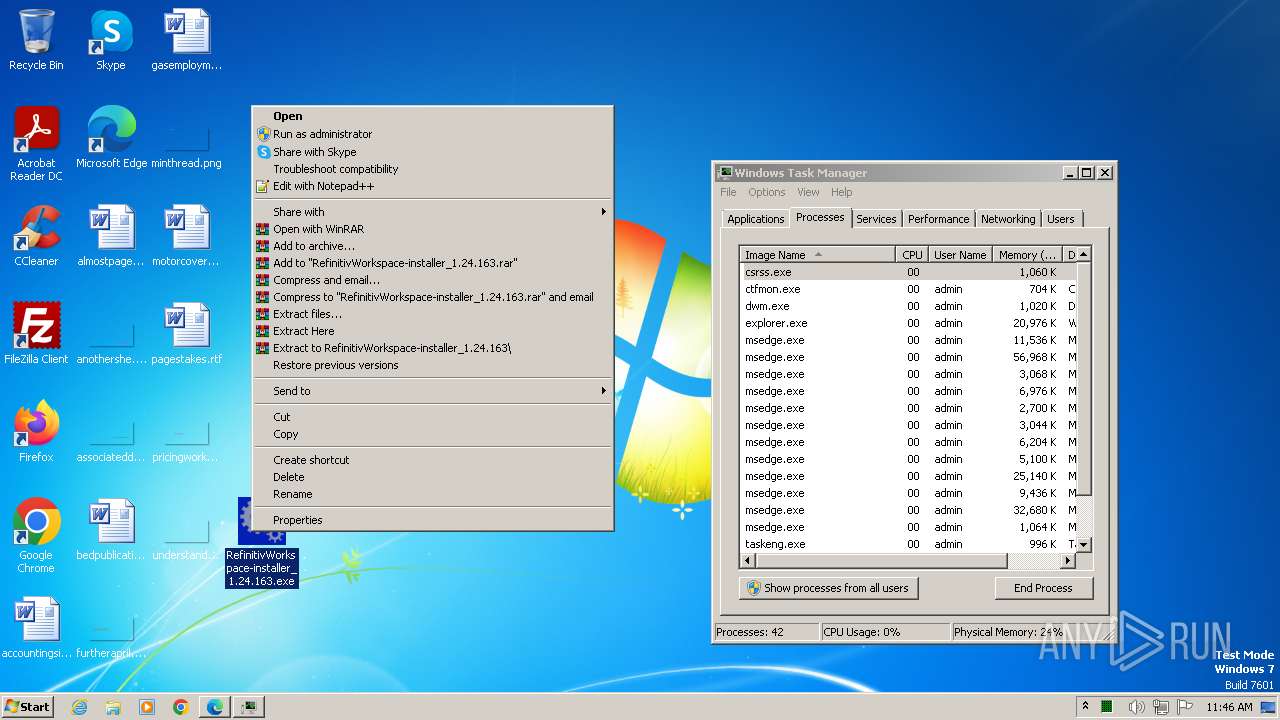This screenshot has height=720, width=1280.
Task: Choose Cut in the context menu
Action: (x=432, y=417)
